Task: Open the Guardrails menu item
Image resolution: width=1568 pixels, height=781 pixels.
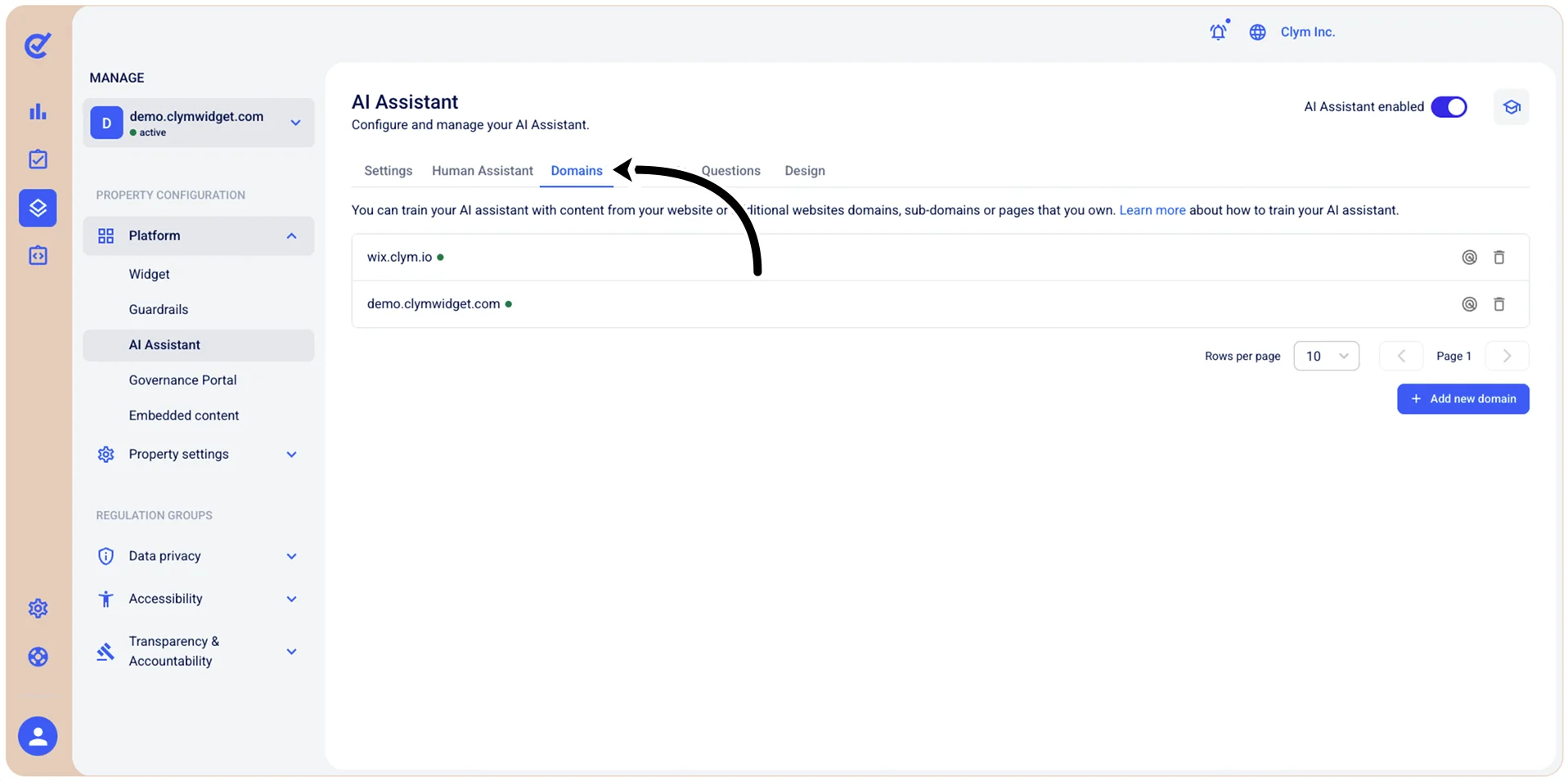Action: tap(159, 310)
